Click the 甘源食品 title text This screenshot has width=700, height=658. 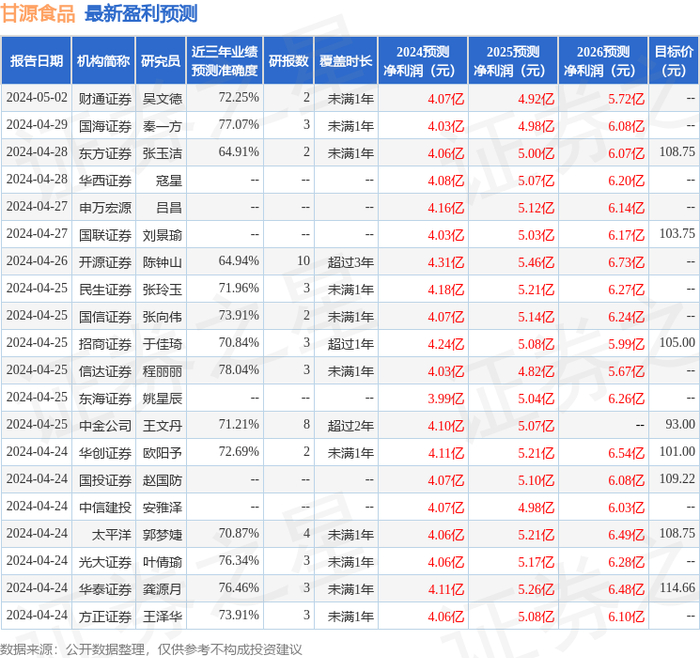pos(38,13)
